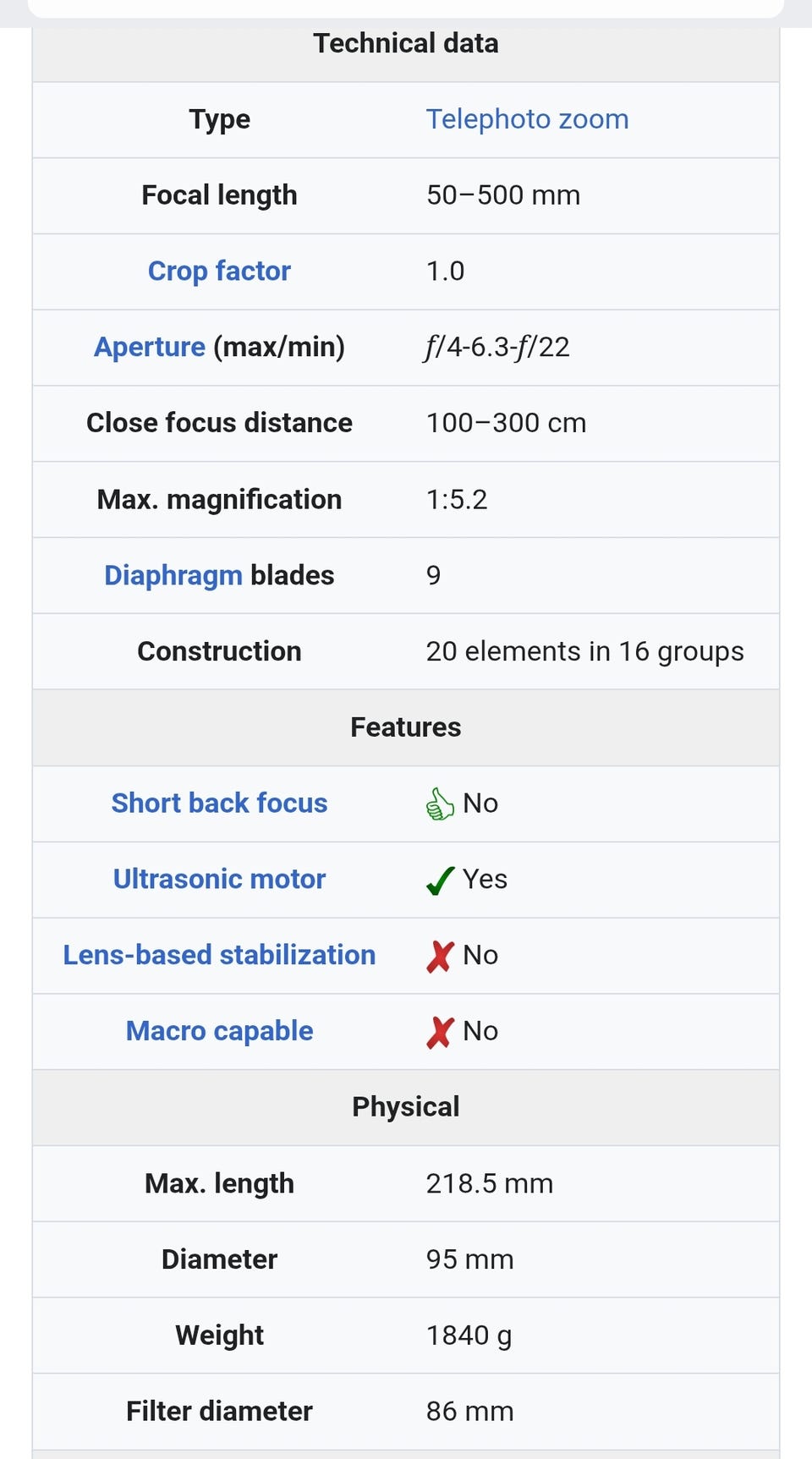Follow the Crop factor link
Viewport: 812px width, 1459px height.
click(x=219, y=271)
